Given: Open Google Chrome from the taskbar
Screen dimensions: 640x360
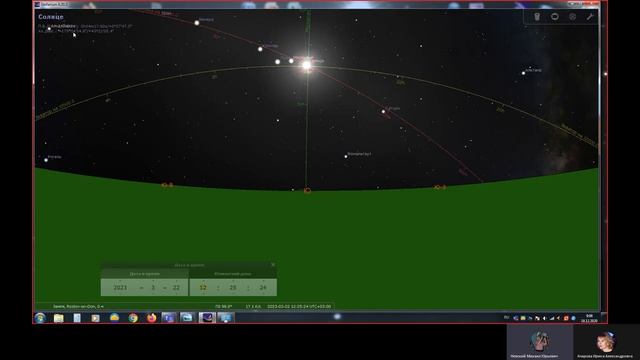Looking at the screenshot, I should pyautogui.click(x=133, y=318).
